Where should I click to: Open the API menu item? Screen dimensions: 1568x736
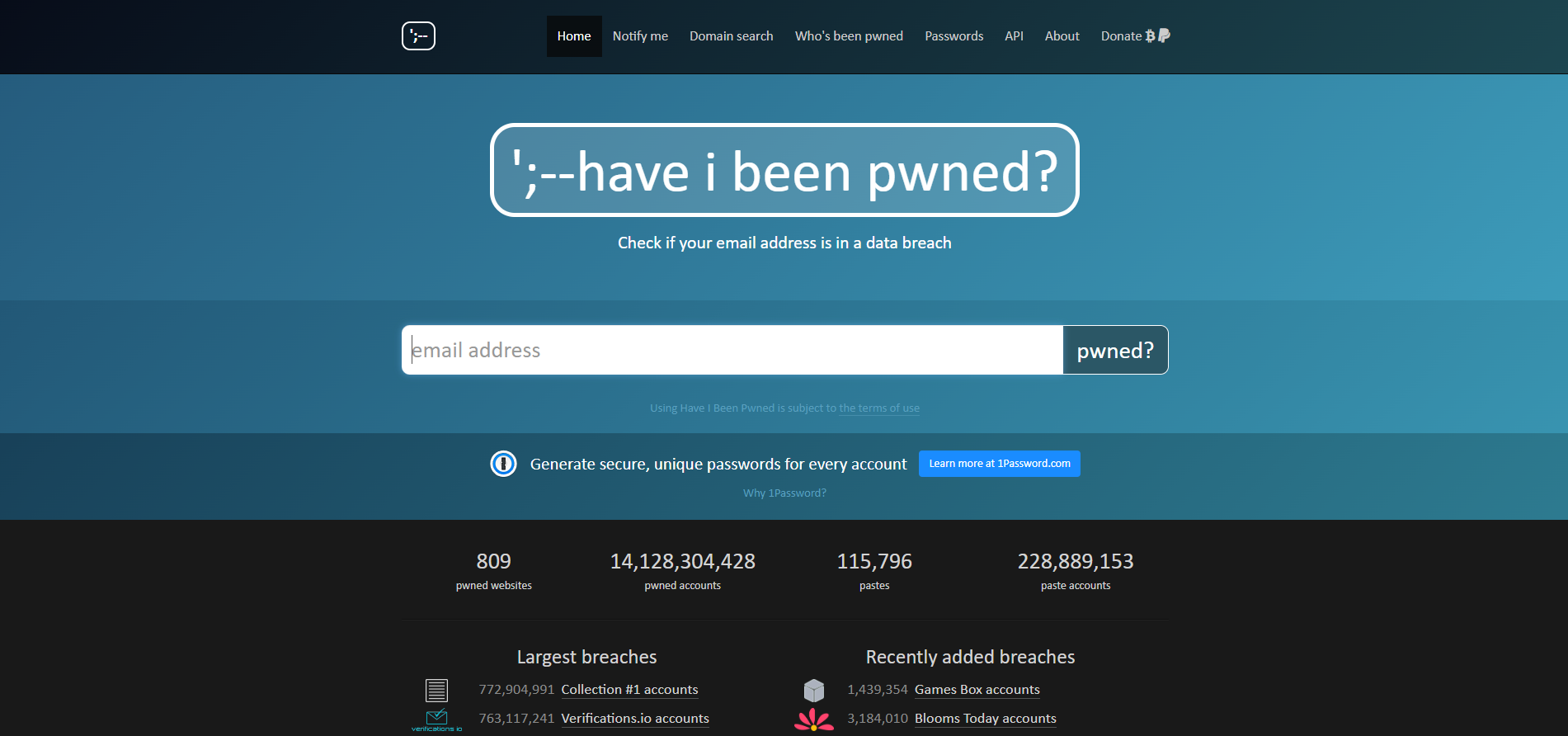pos(1014,36)
